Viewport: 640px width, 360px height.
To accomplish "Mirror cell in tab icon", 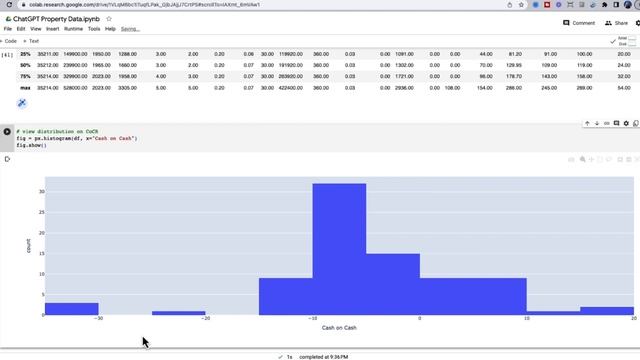I will (636, 123).
